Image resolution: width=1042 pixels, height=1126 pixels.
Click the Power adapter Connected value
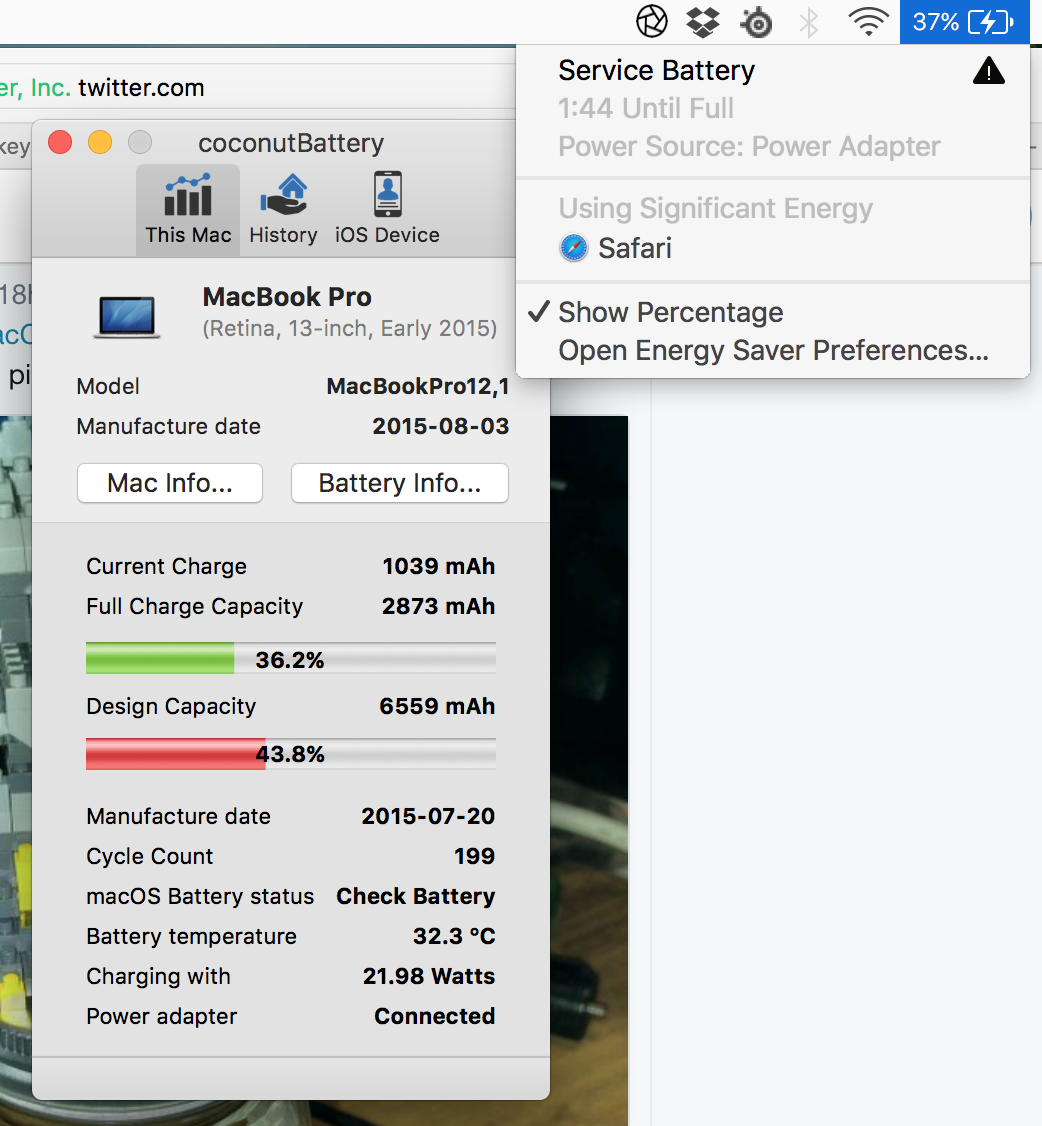[x=434, y=1016]
